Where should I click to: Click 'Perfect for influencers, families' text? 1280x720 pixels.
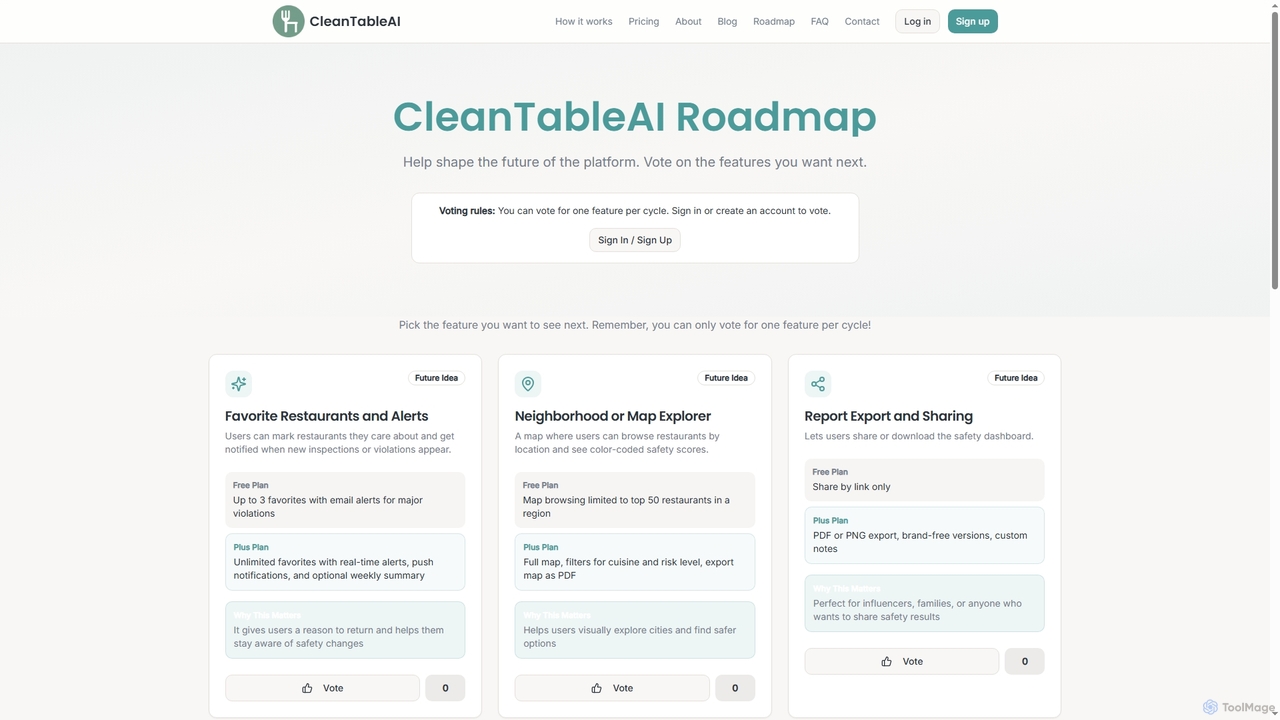point(917,610)
